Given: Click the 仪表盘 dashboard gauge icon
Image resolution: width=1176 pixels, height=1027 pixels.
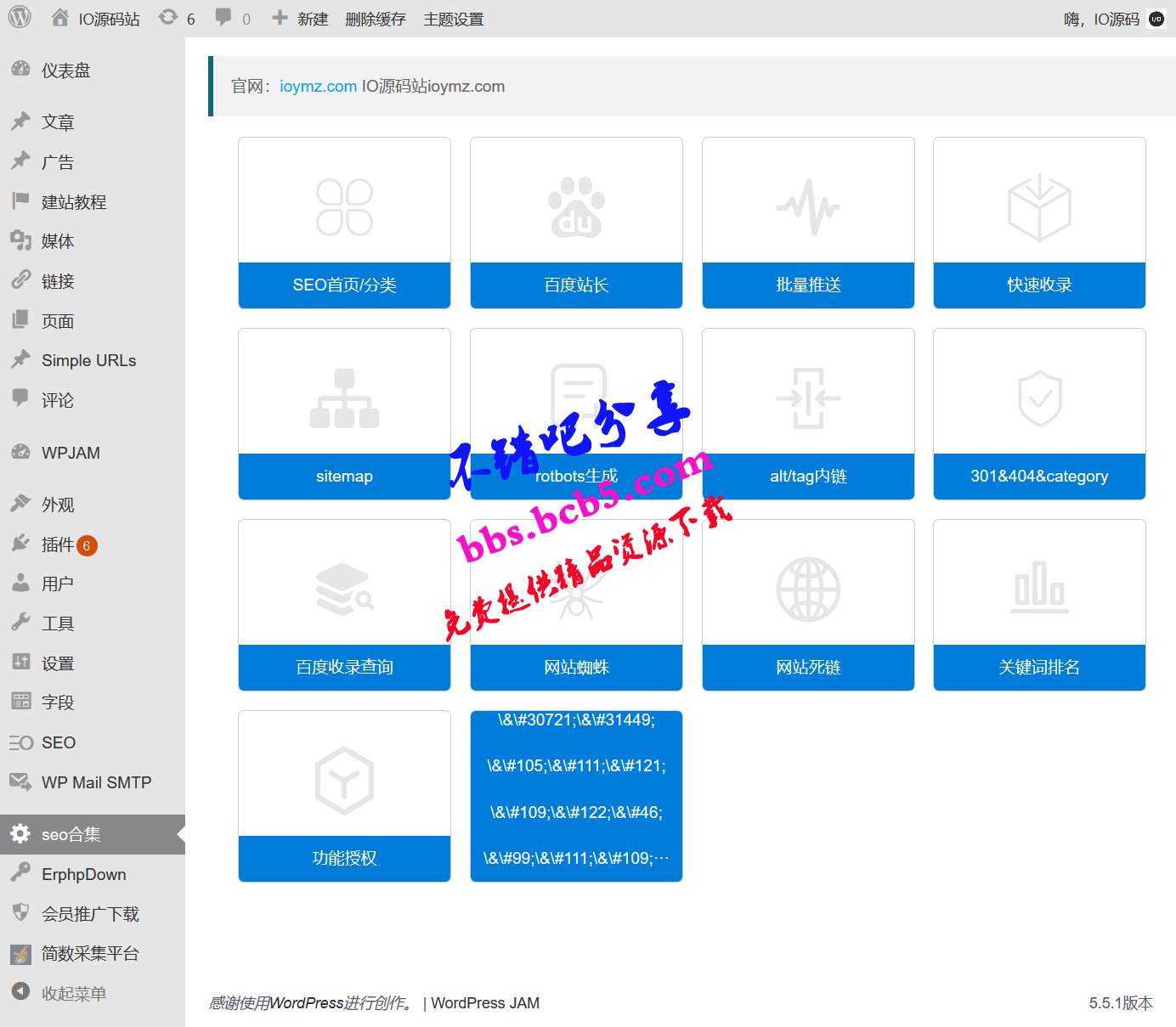Looking at the screenshot, I should pyautogui.click(x=21, y=70).
